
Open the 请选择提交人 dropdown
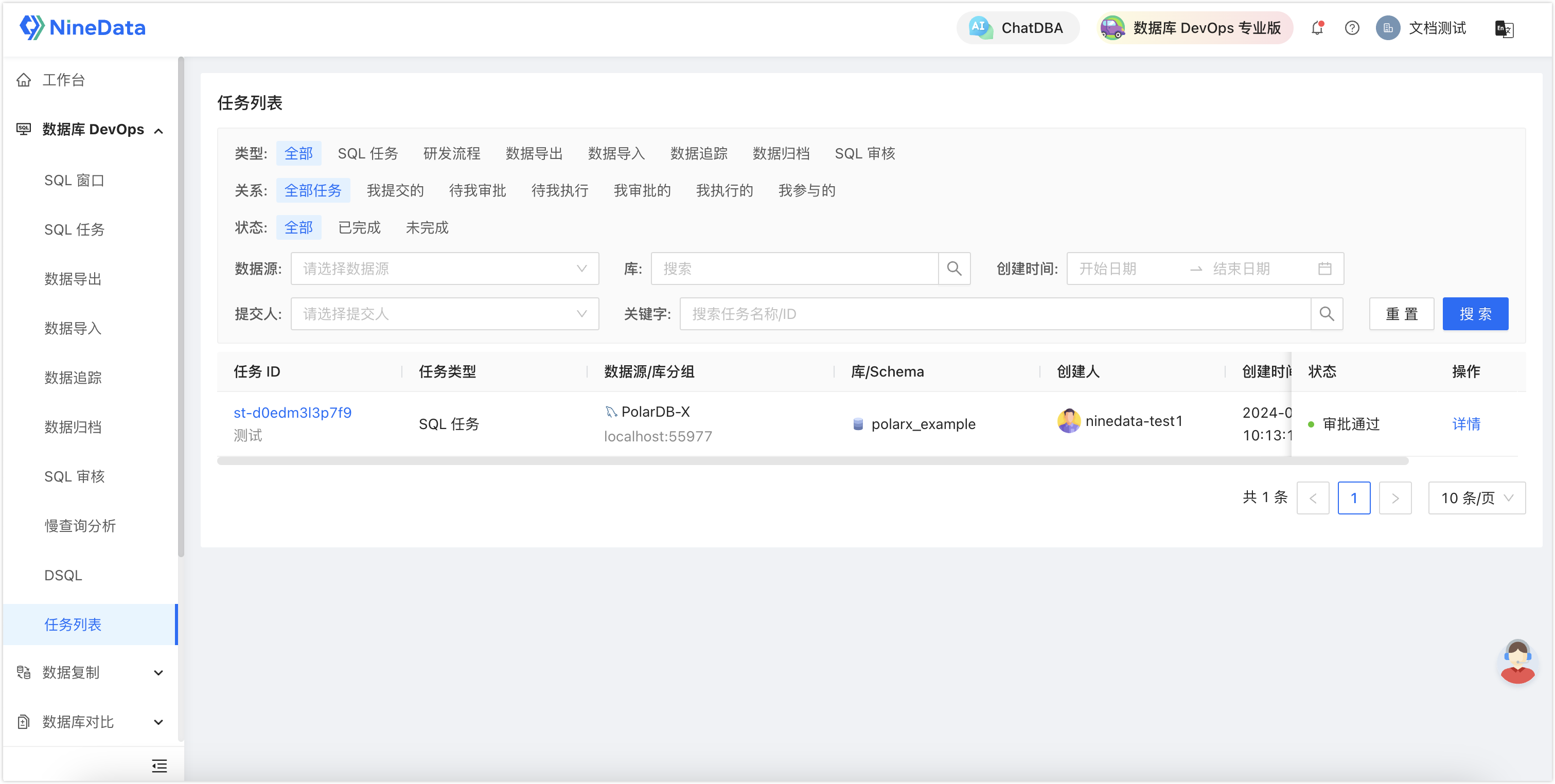click(x=444, y=314)
